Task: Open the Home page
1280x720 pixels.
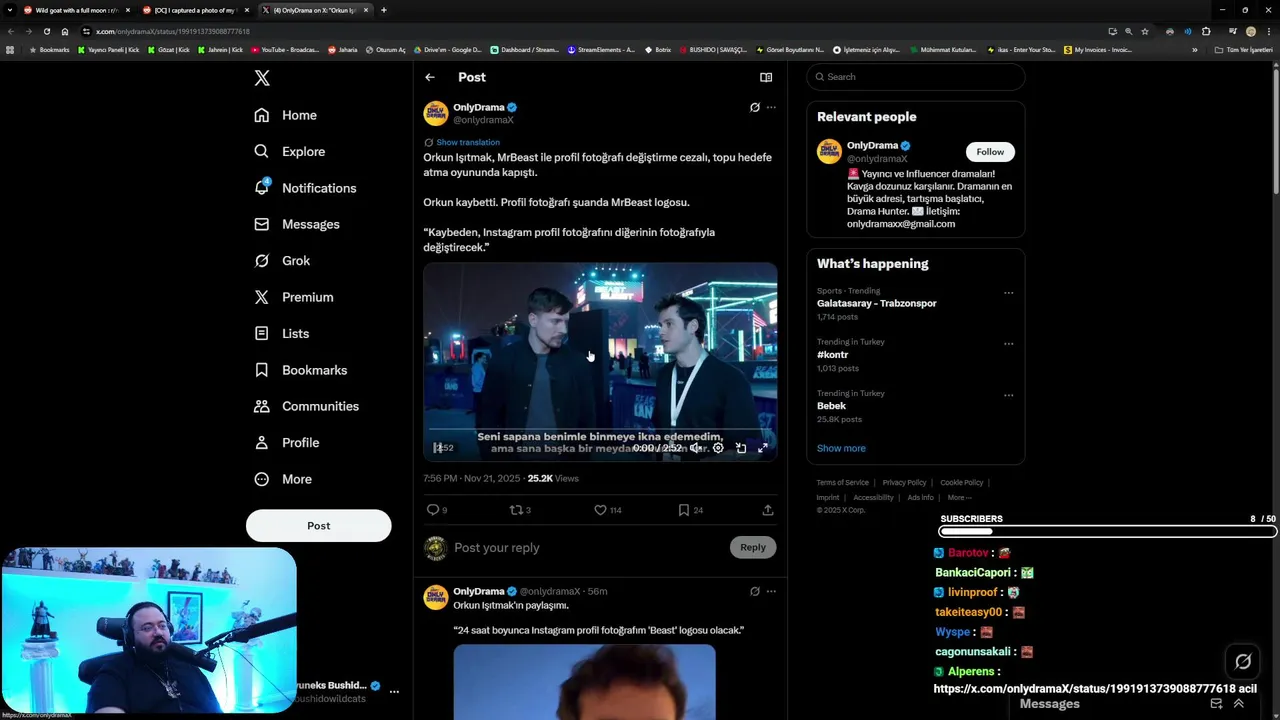Action: pos(285,115)
